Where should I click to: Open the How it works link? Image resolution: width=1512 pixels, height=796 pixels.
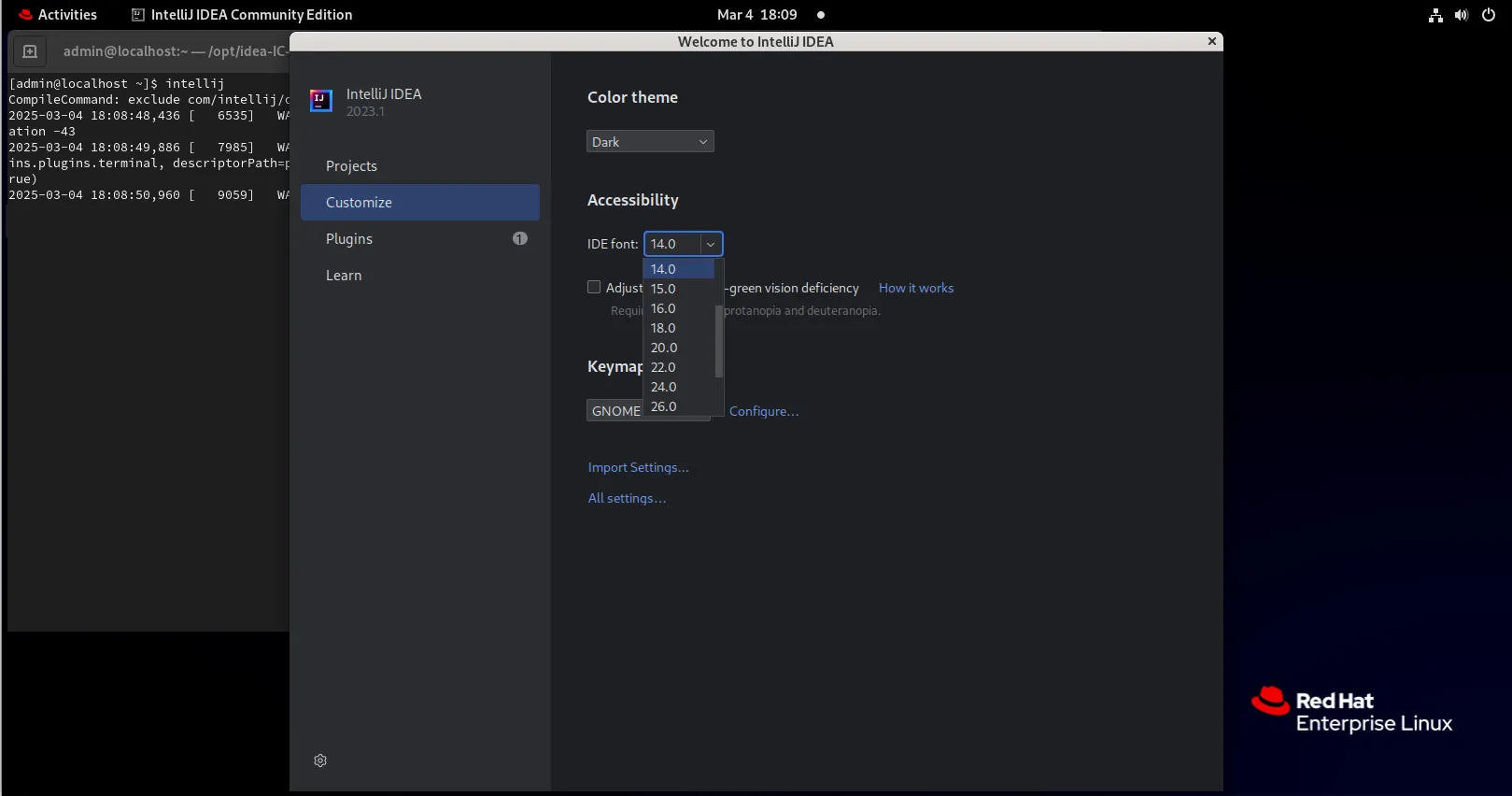(916, 288)
